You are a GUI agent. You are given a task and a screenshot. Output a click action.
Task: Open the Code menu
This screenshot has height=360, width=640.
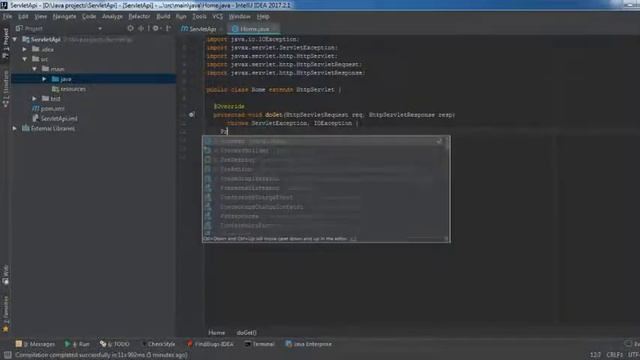tap(89, 17)
